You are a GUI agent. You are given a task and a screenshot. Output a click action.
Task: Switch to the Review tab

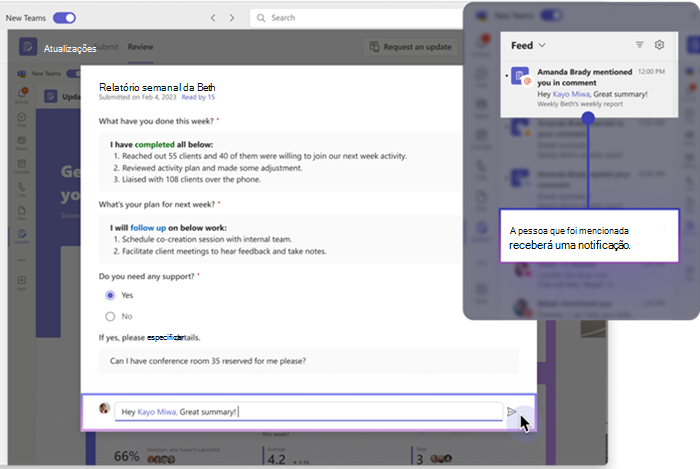(140, 47)
